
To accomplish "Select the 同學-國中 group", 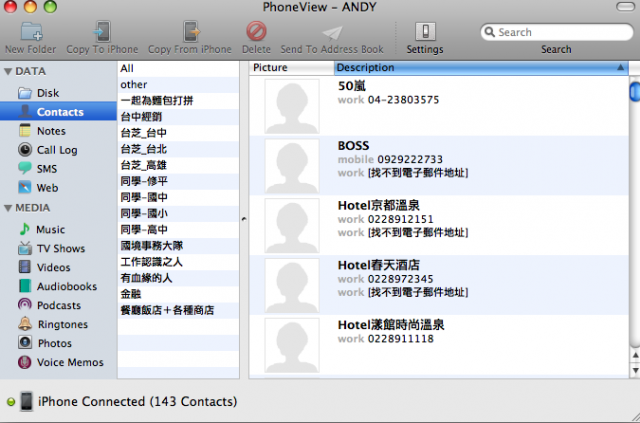I will (x=178, y=197).
